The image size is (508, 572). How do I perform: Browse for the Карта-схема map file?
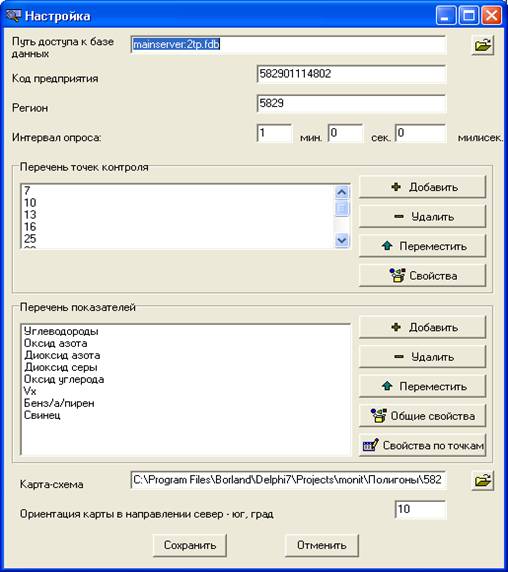(x=482, y=480)
